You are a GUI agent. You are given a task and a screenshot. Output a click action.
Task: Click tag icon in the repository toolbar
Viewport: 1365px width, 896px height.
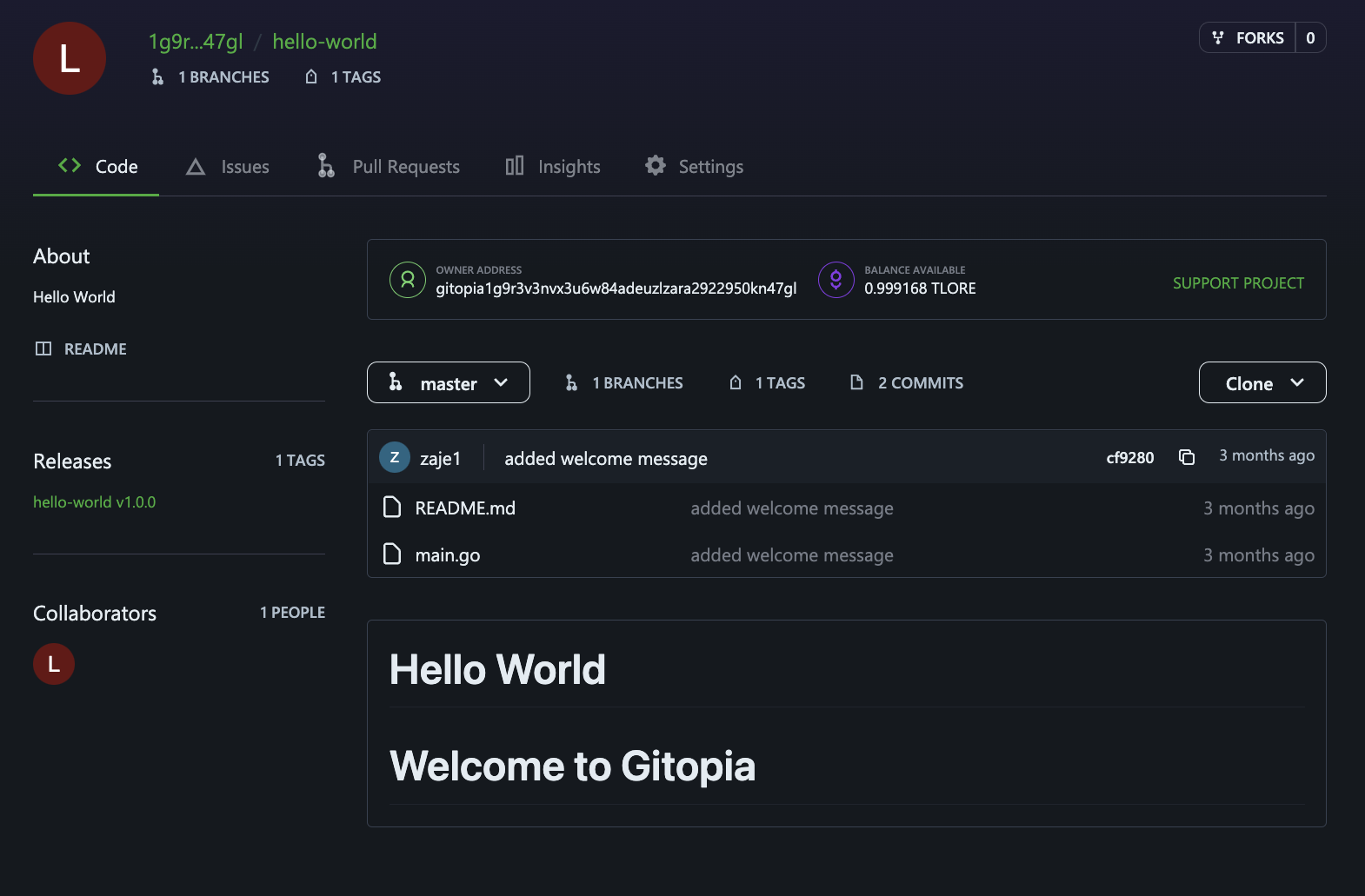[736, 382]
